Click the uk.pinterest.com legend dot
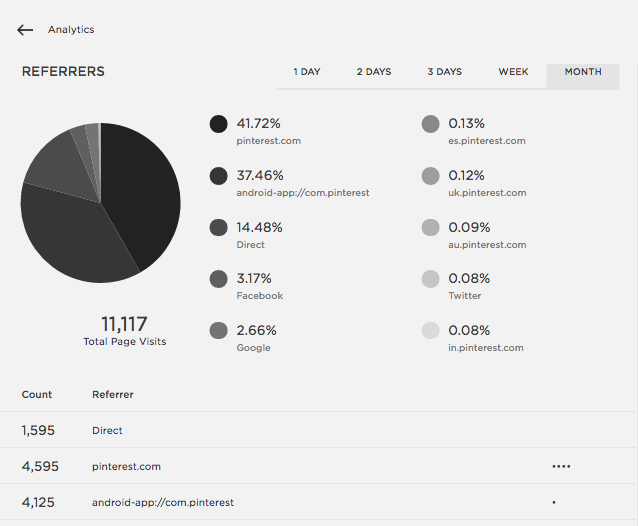This screenshot has width=638, height=526. 430,176
